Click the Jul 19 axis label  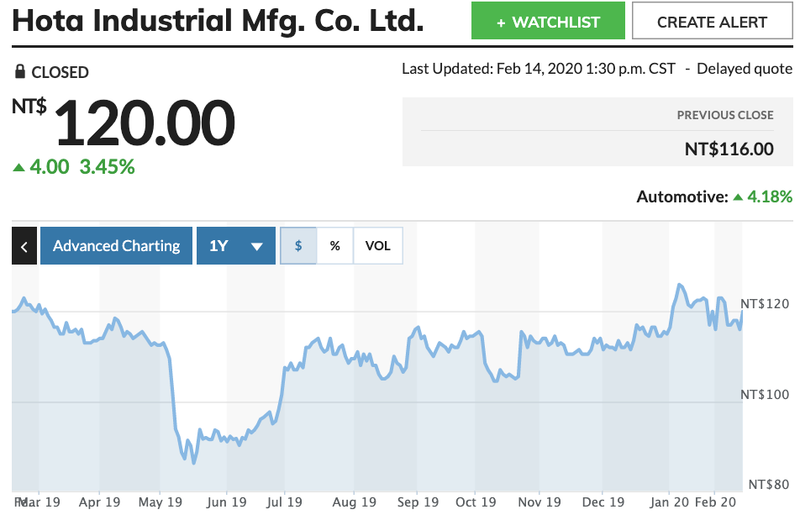pos(284,502)
